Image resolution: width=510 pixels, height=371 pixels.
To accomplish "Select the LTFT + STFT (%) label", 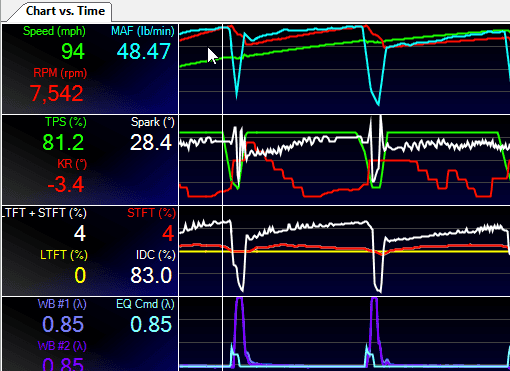I will [x=44, y=213].
